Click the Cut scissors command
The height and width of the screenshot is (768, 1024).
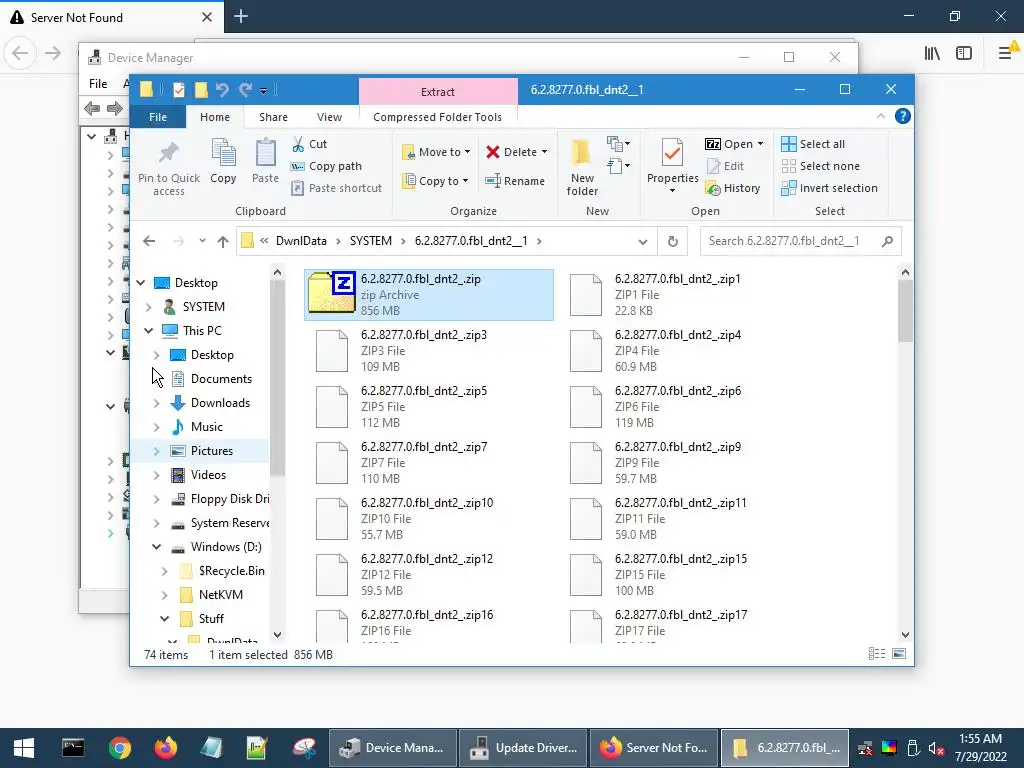(310, 144)
